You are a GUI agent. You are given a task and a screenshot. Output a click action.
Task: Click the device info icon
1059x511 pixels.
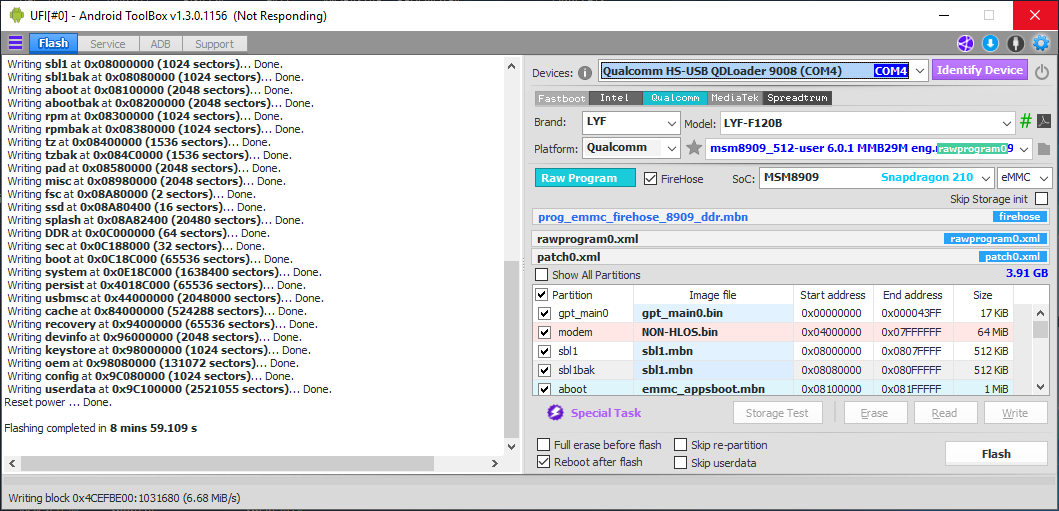tap(585, 73)
